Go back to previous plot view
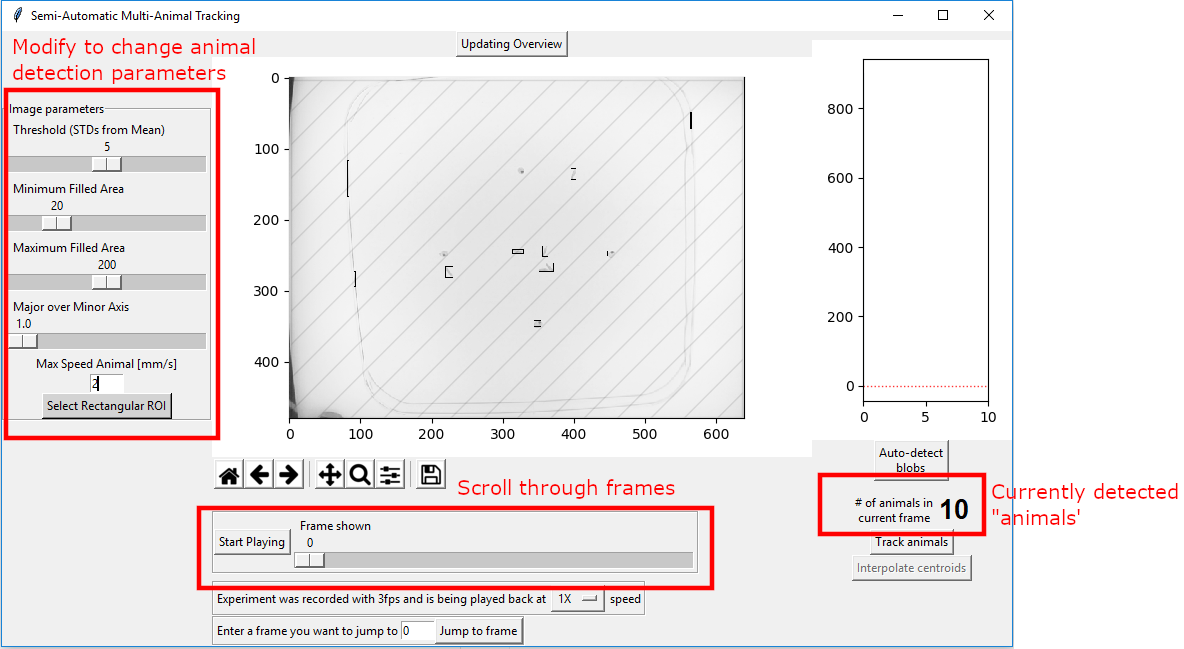Viewport: 1184px width, 649px height. 259,475
